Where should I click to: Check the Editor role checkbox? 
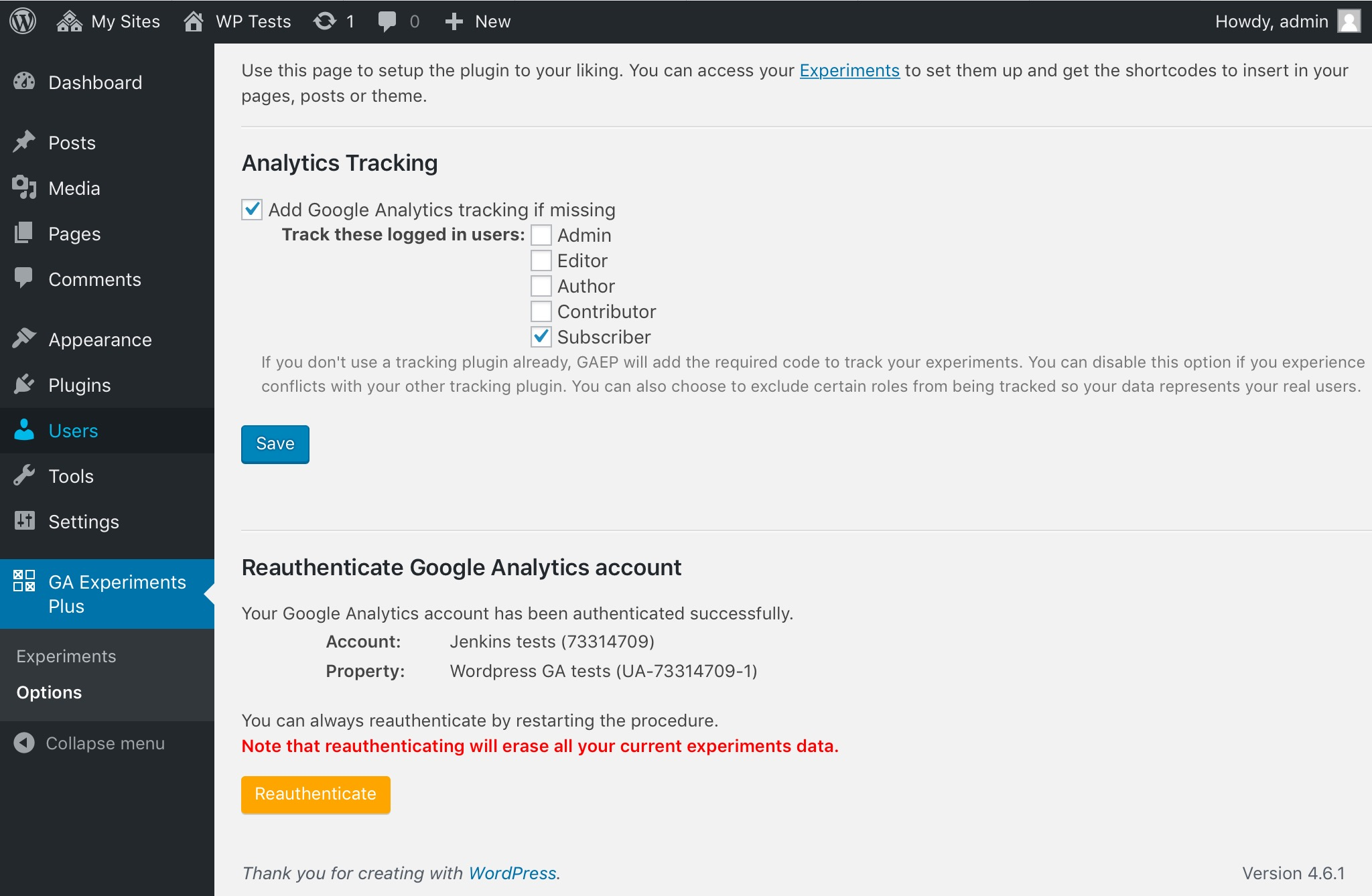click(x=541, y=260)
